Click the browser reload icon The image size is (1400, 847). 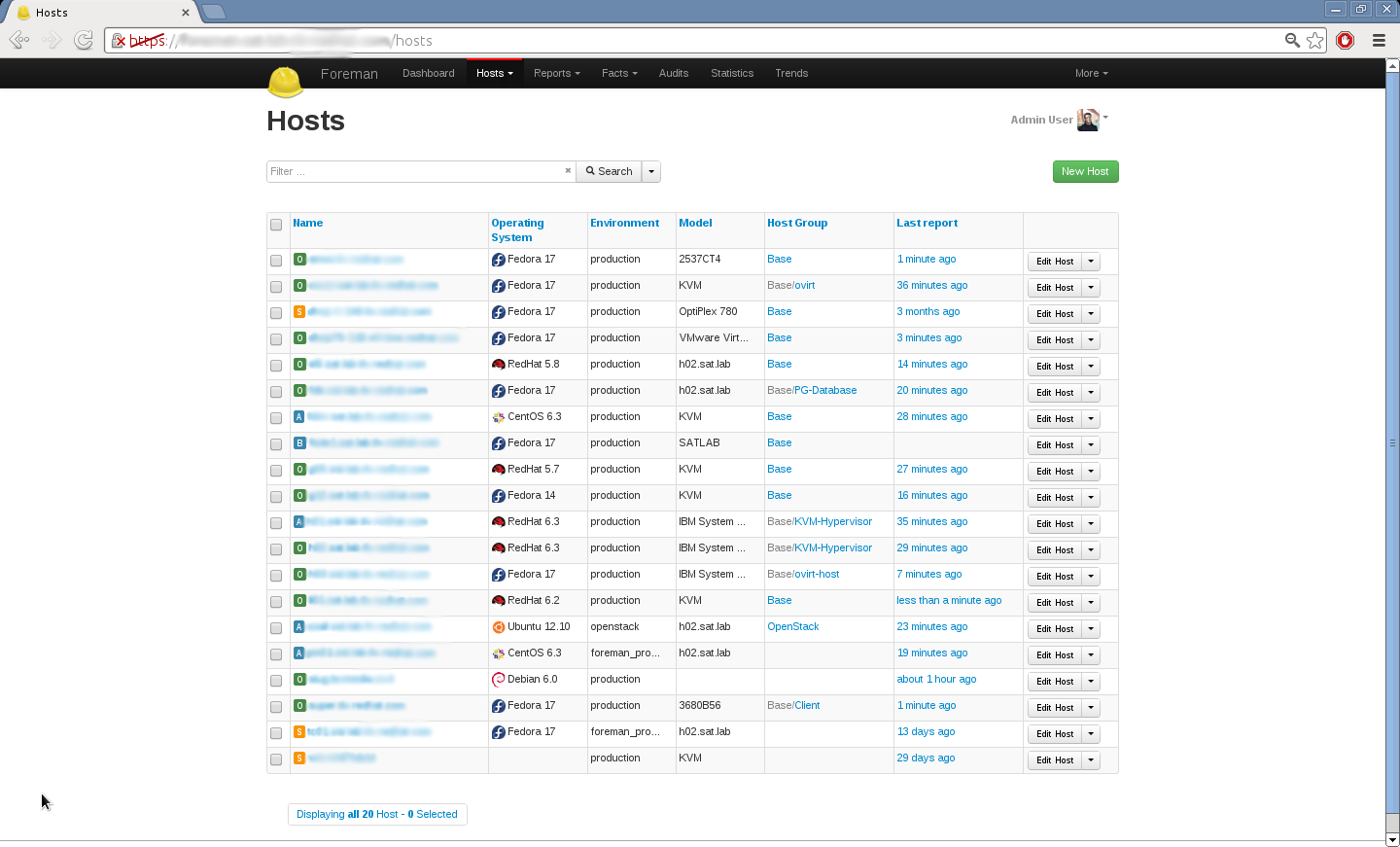(84, 40)
